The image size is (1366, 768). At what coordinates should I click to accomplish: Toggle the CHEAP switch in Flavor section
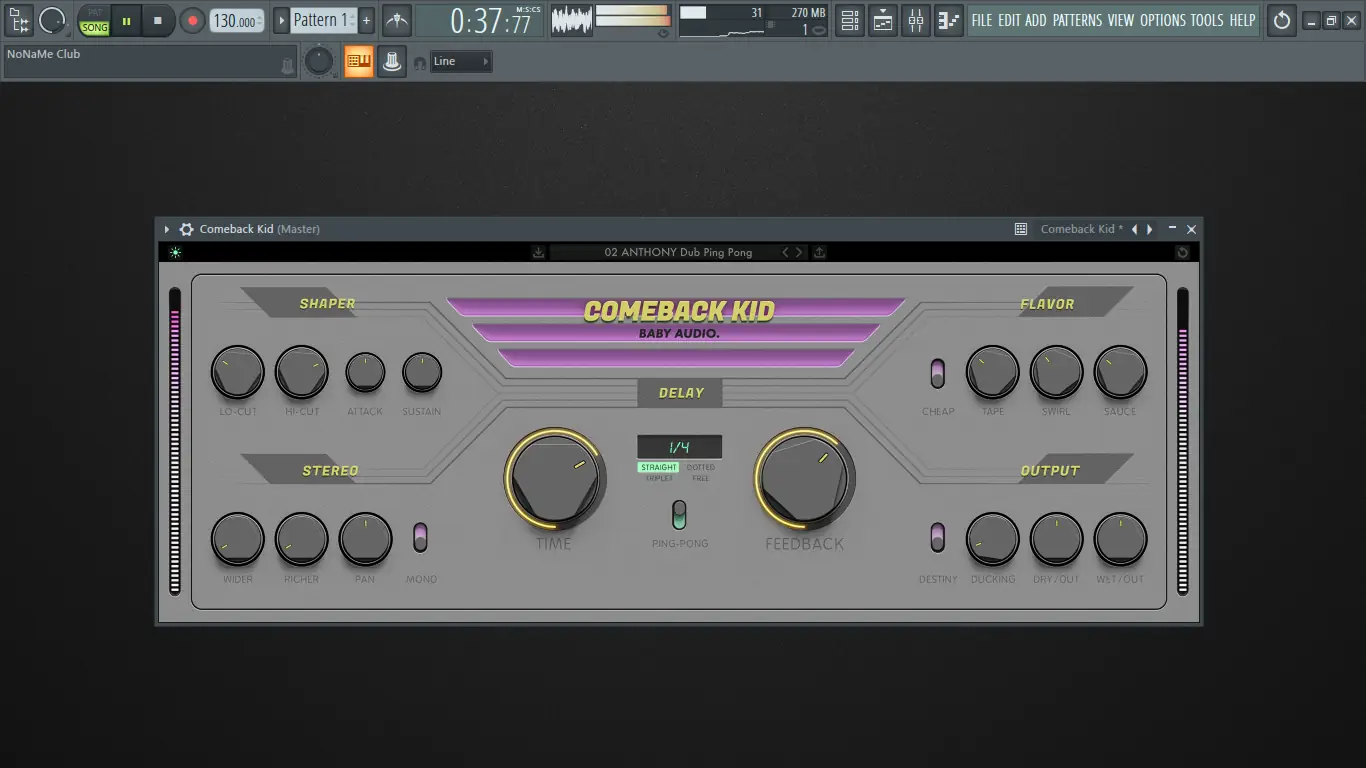[x=937, y=373]
